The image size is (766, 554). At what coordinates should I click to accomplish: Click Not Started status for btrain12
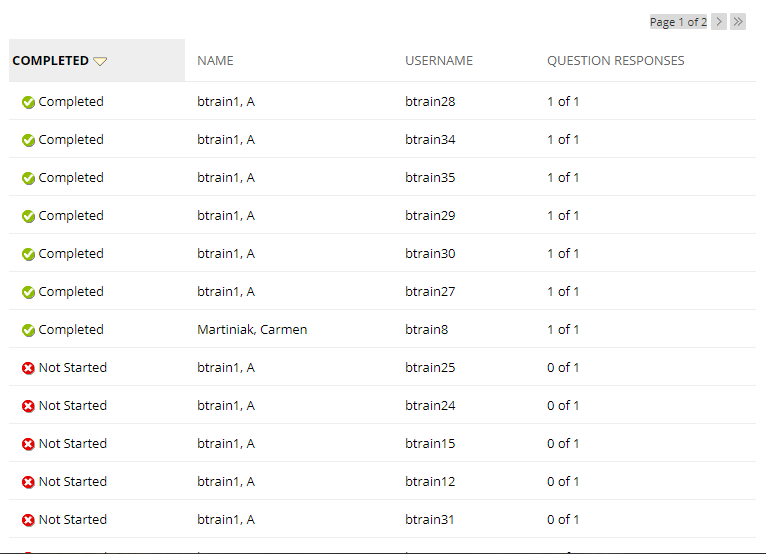[x=72, y=482]
